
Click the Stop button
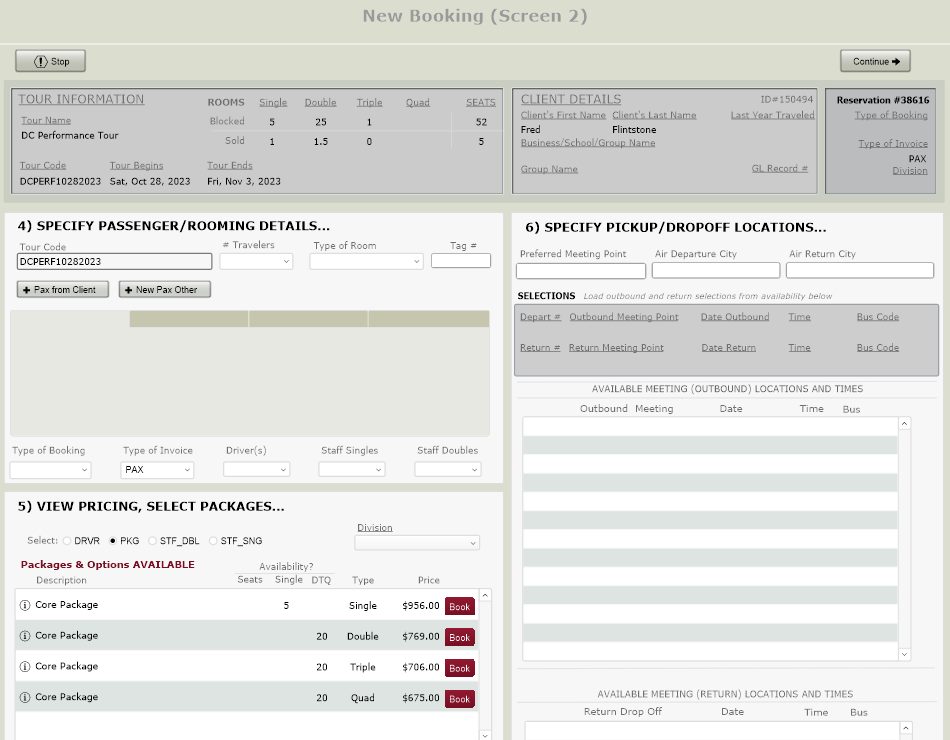(50, 61)
